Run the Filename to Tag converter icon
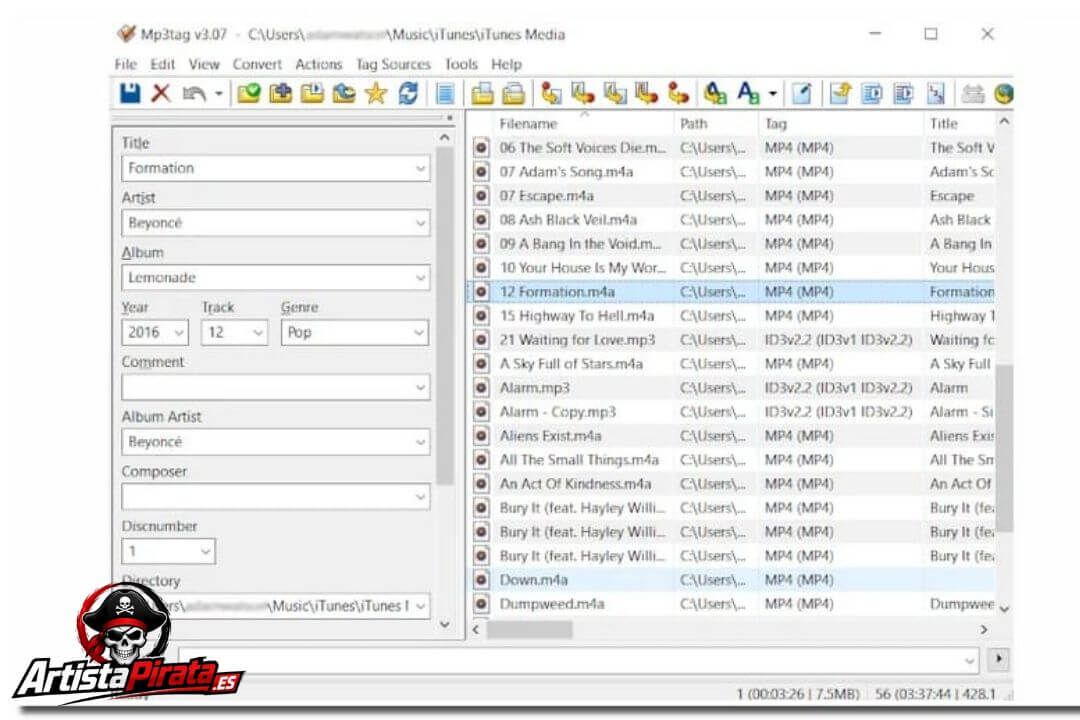Viewport: 1080px width, 720px height. [583, 93]
